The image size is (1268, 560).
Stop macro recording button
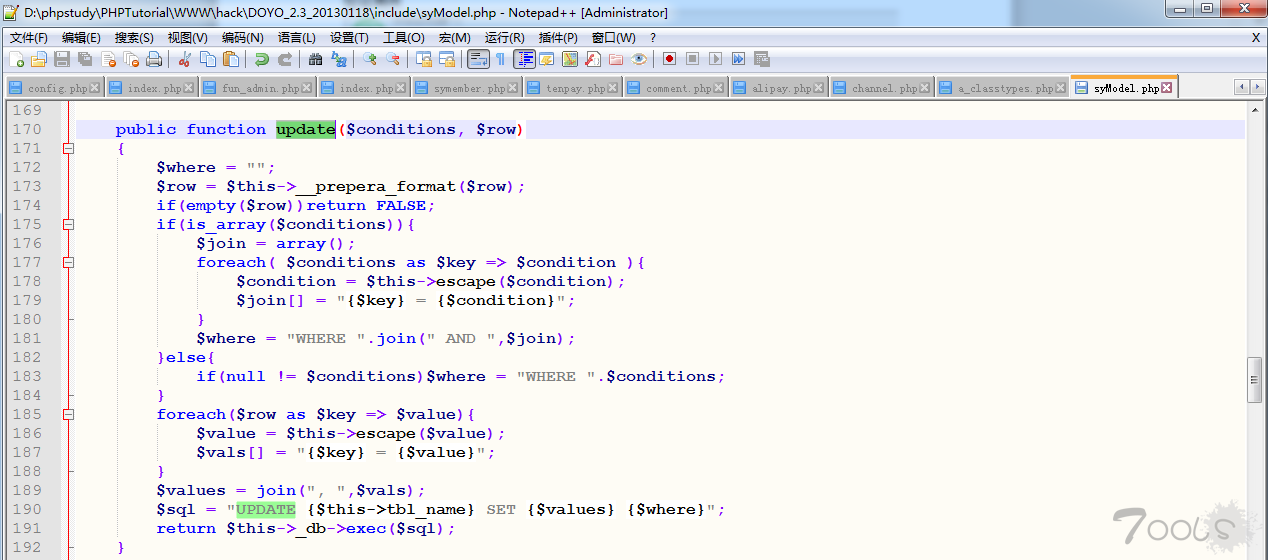[x=692, y=59]
